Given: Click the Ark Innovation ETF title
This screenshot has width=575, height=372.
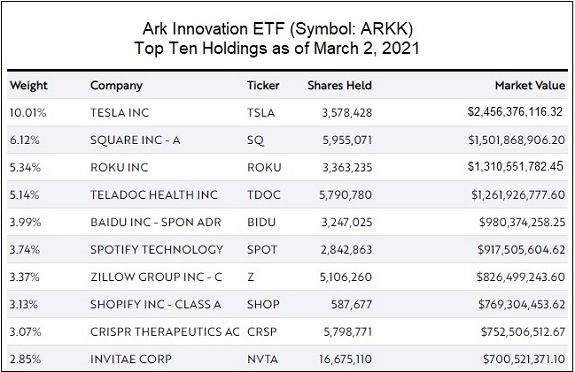Looking at the screenshot, I should click(x=278, y=29).
